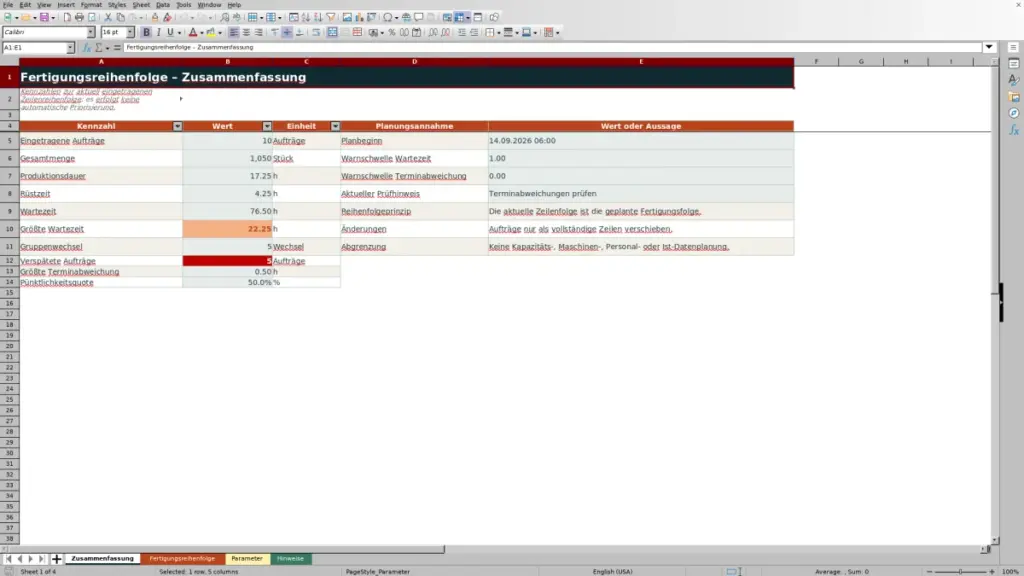Viewport: 1024px width, 576px height.
Task: Toggle Italic formatting
Action: (x=159, y=33)
